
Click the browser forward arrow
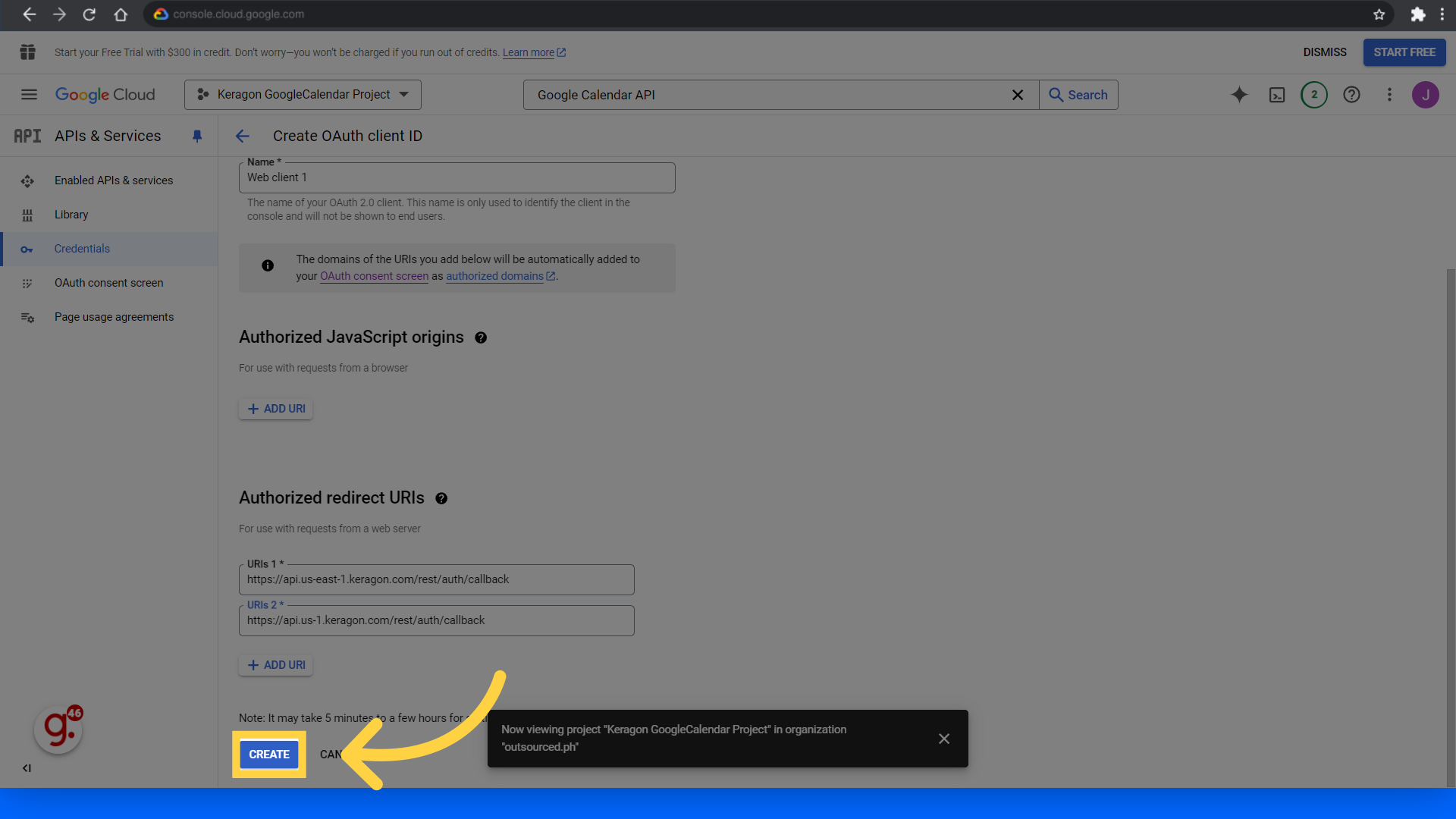pos(59,14)
